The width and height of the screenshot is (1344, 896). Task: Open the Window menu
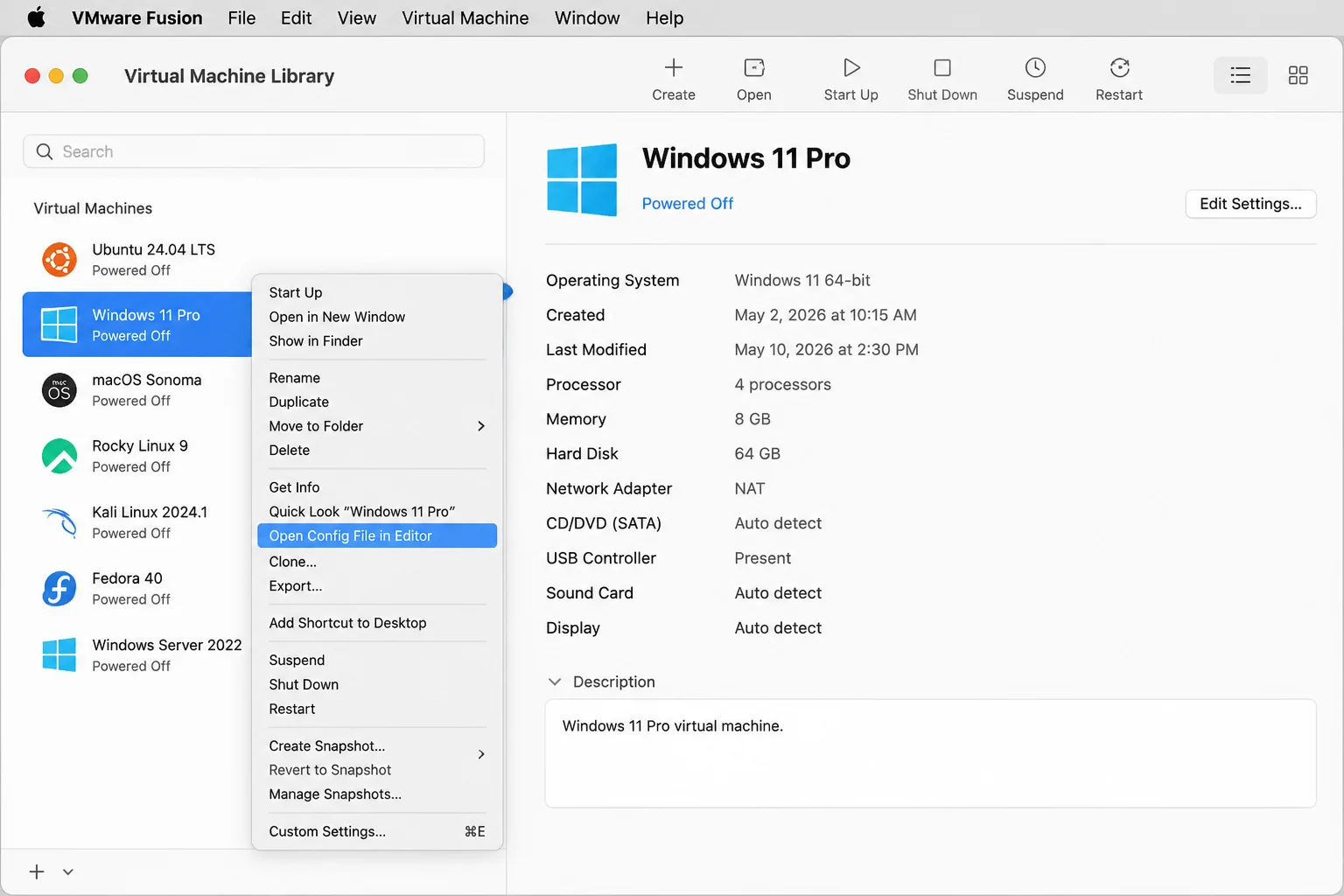point(587,17)
